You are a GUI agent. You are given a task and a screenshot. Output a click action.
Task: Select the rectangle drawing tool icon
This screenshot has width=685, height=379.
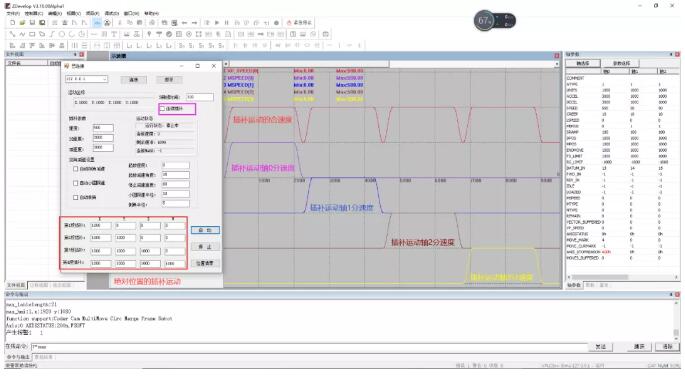click(32, 34)
